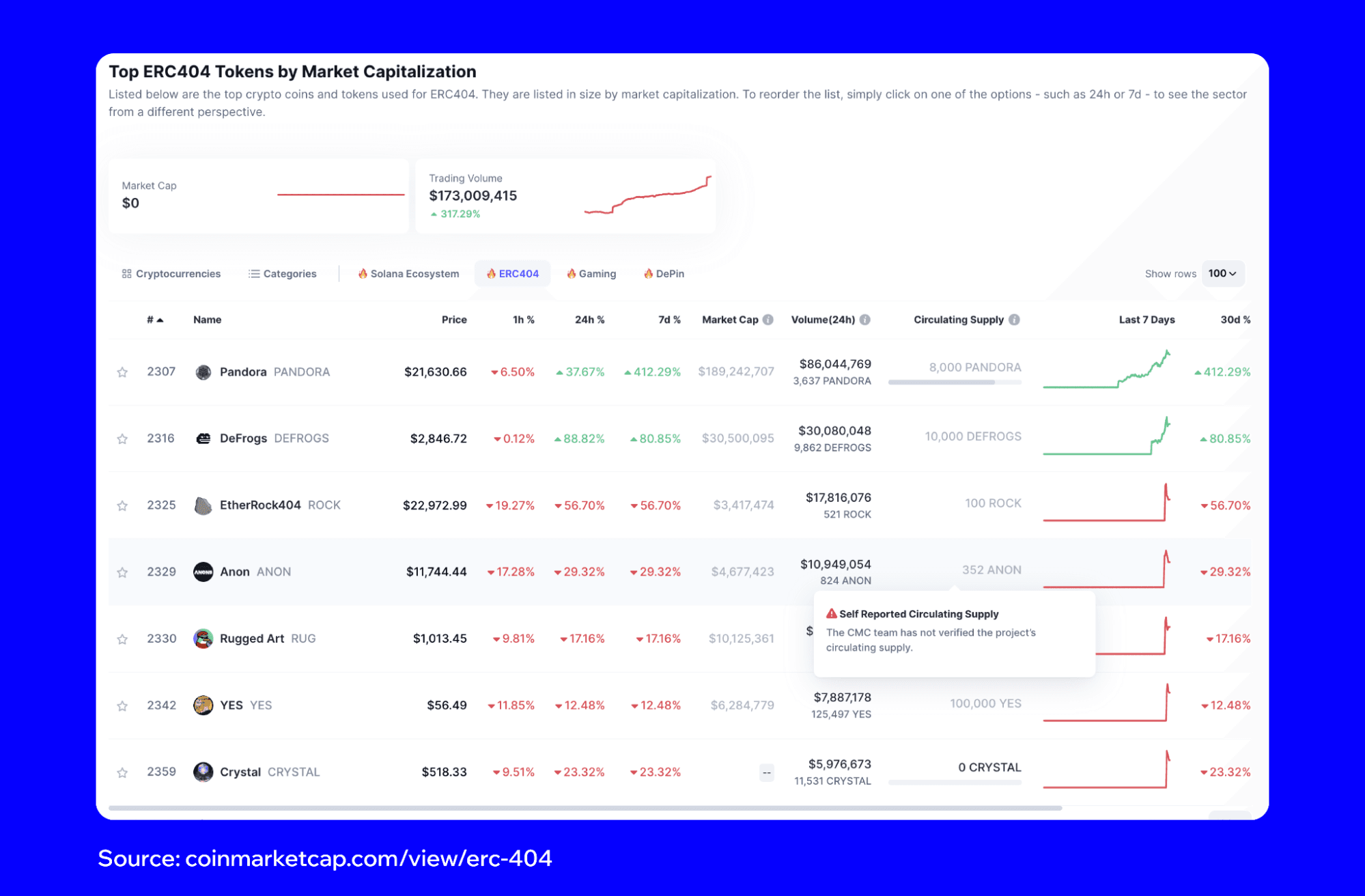Open the Anon token link
Viewport: 1365px width, 896px height.
235,572
